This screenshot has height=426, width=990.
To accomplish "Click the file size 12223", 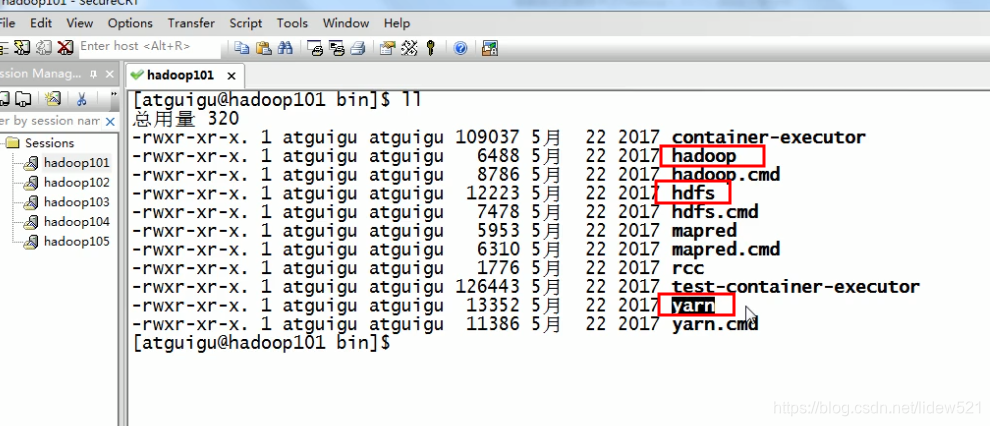I will (492, 193).
